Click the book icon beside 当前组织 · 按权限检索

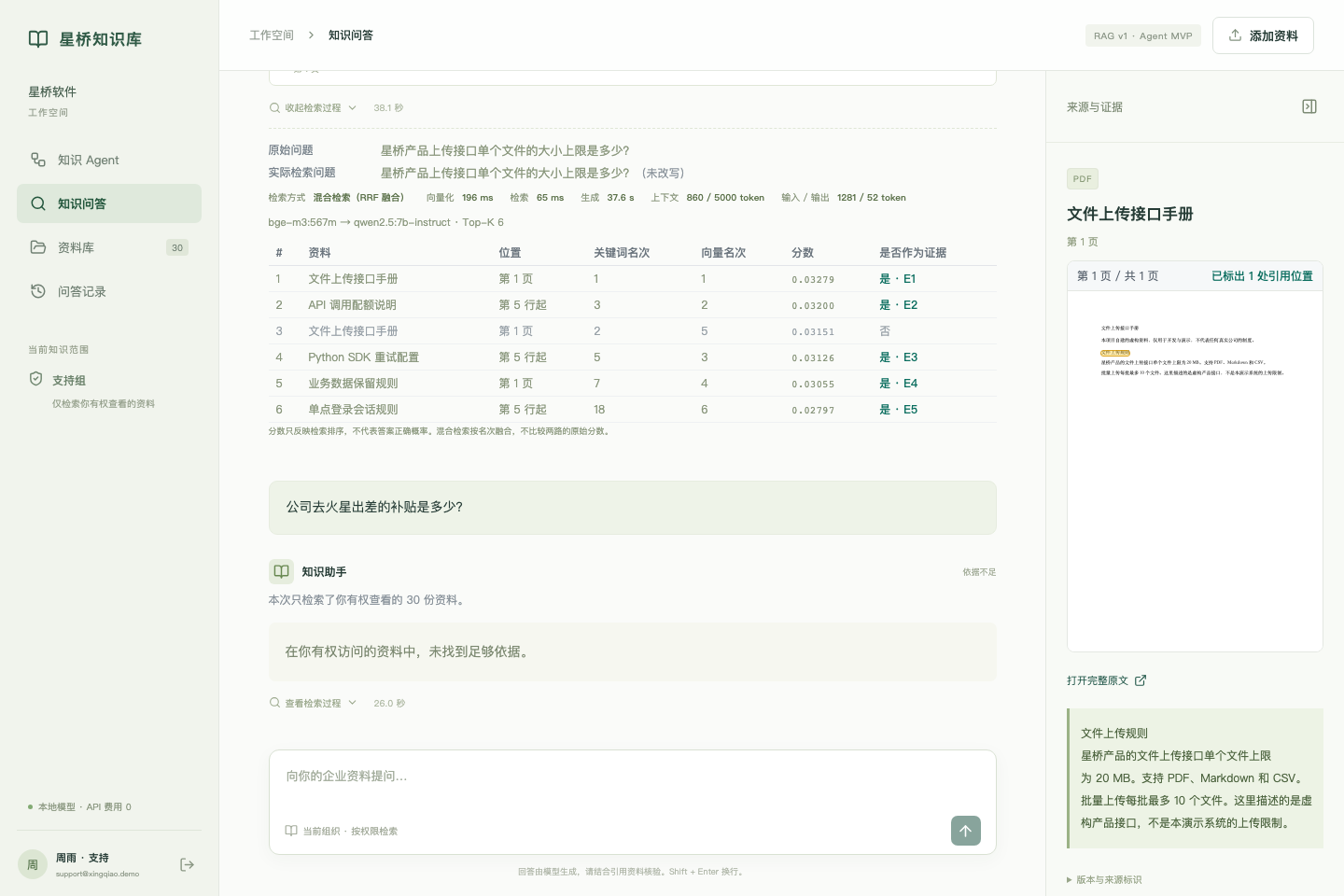(x=291, y=831)
